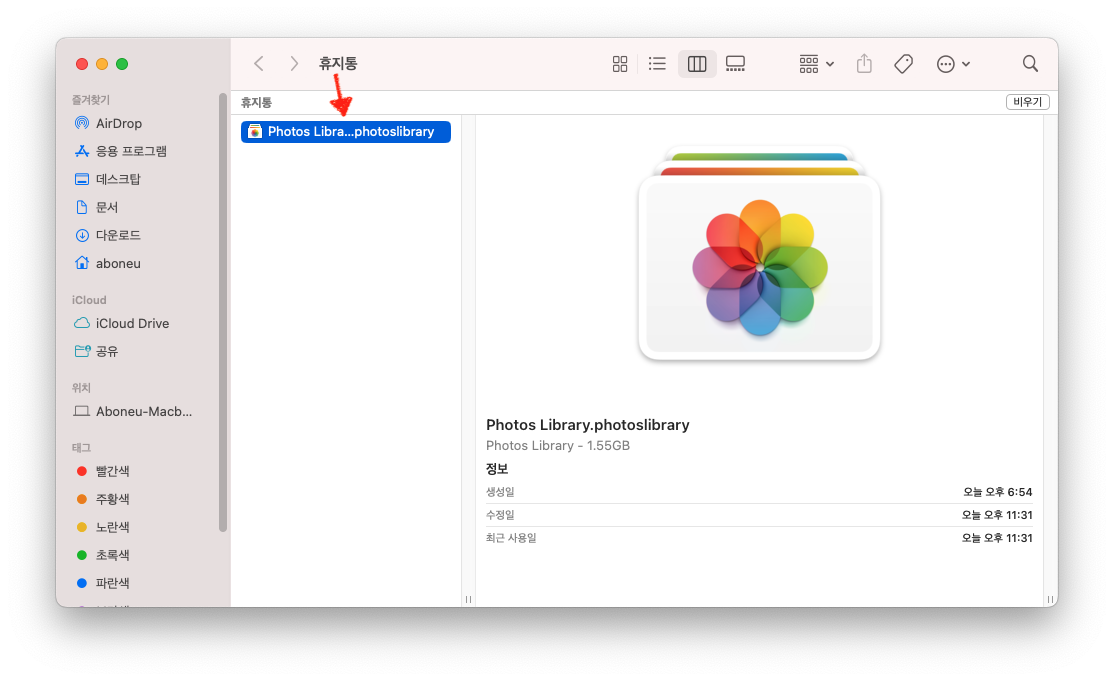1114x681 pixels.
Task: Click the 최근 사용일 info row label
Action: [511, 538]
